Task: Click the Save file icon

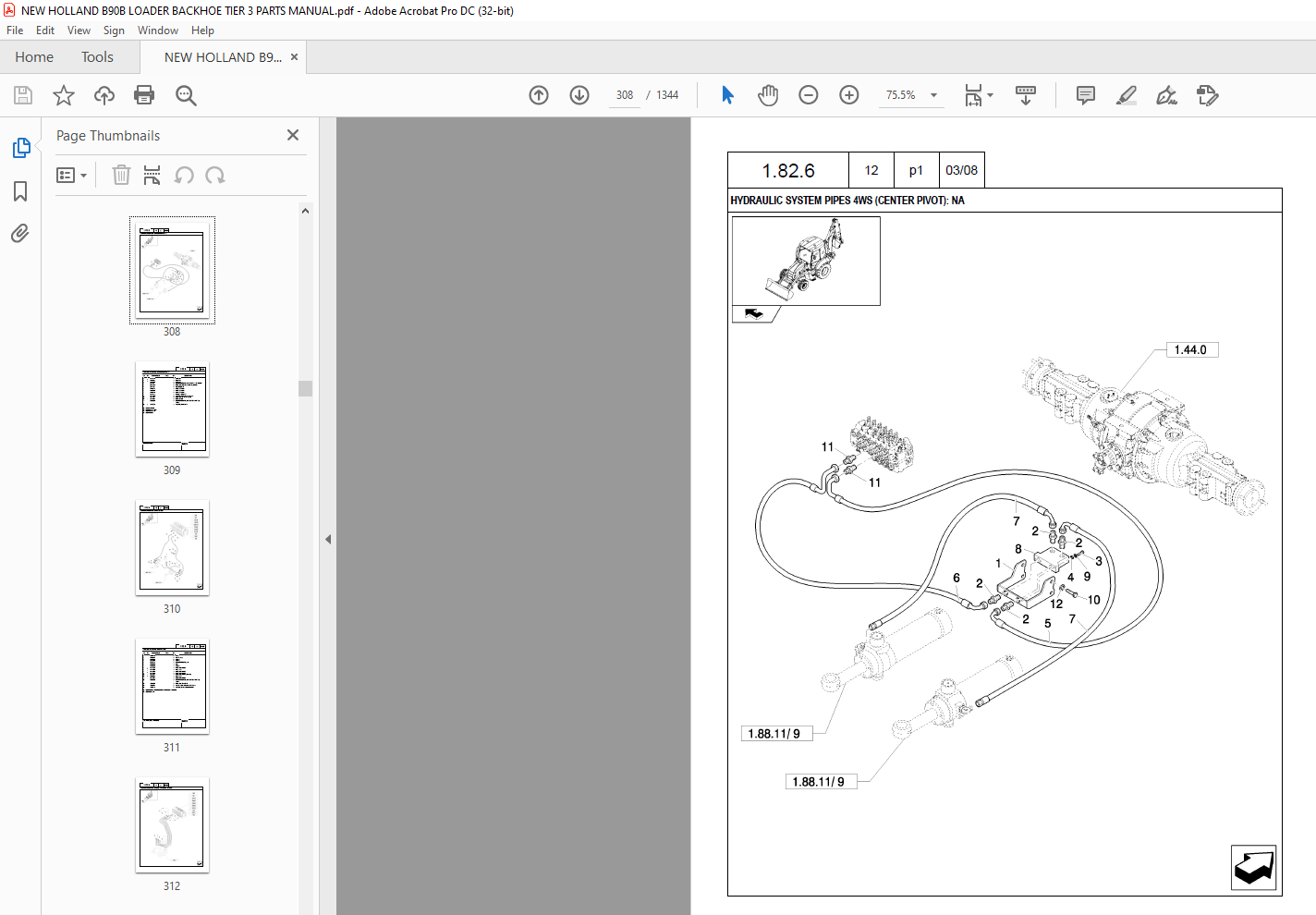Action: (23, 95)
